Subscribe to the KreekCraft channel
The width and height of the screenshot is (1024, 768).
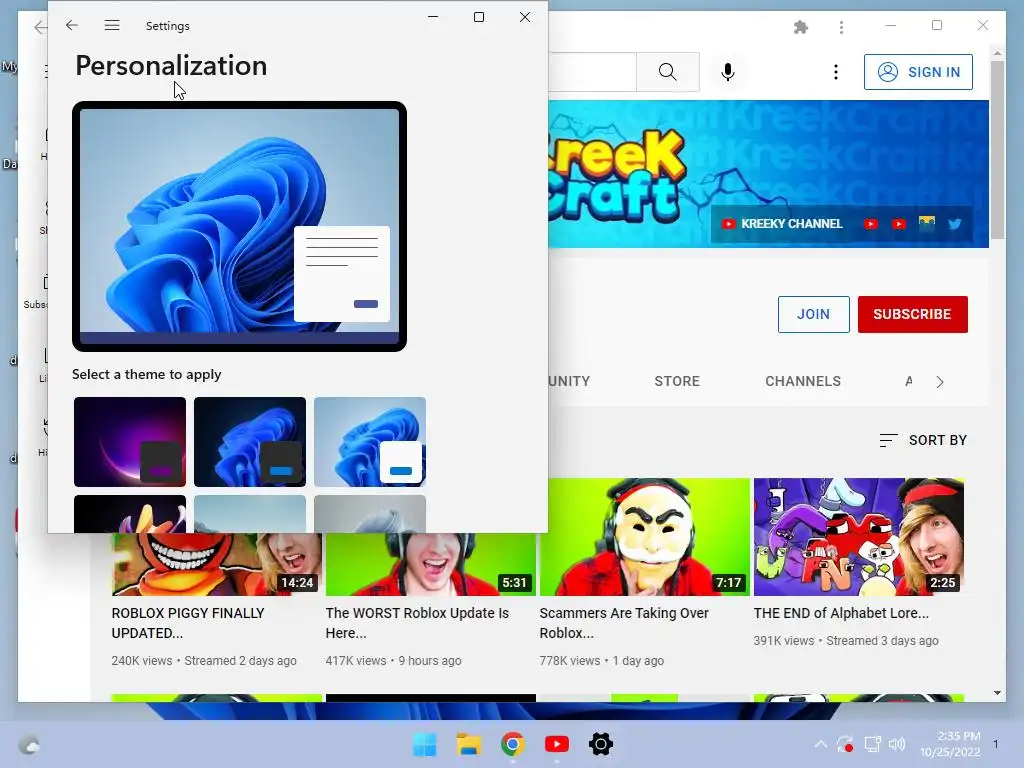912,314
